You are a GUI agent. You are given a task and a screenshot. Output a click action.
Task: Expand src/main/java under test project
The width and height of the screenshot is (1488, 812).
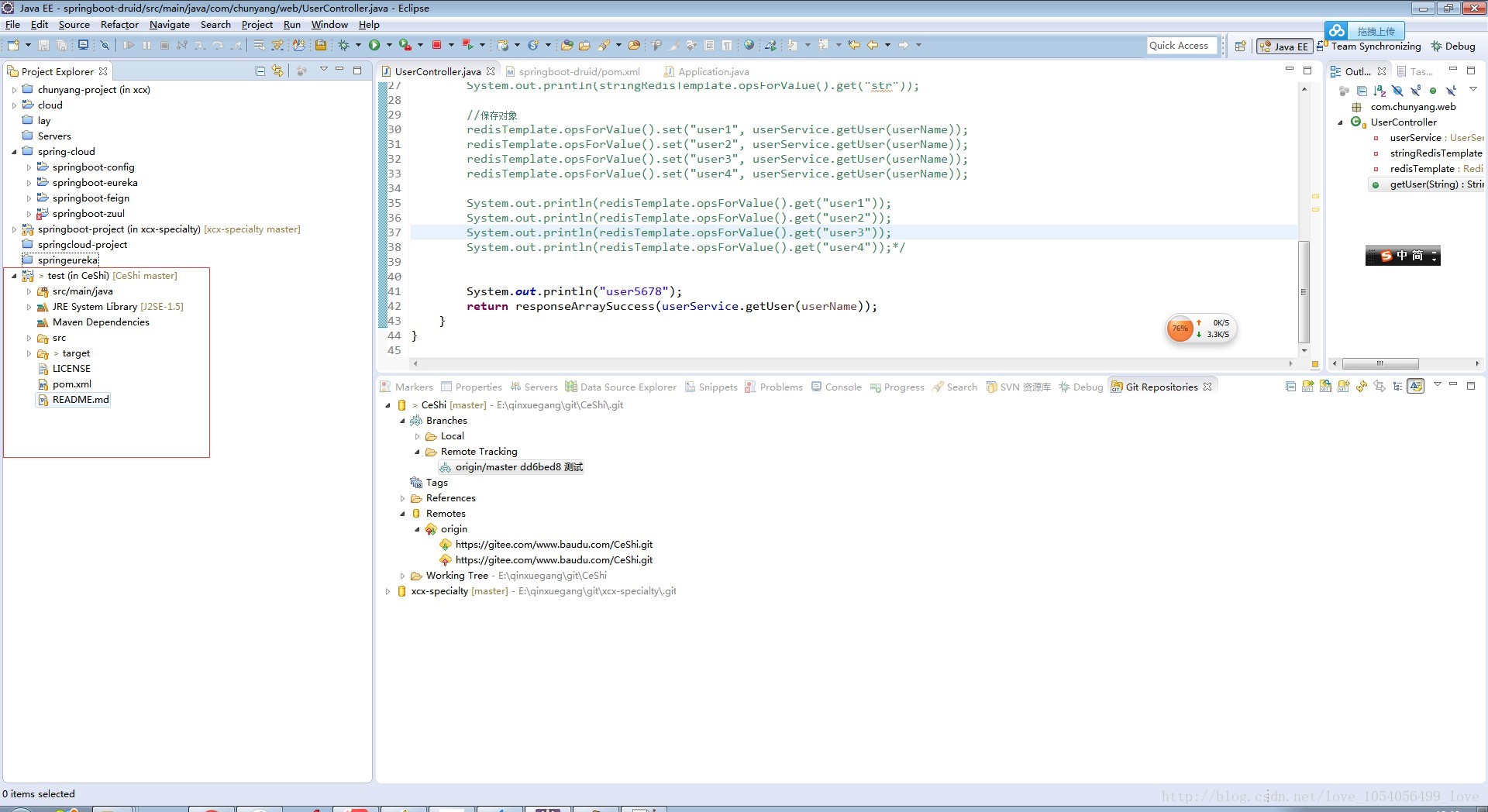coord(29,291)
